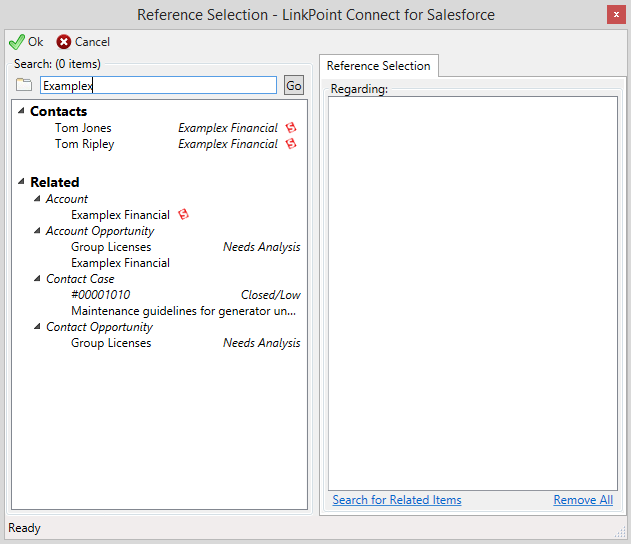Click Examplex Financial text beside Tom Ripley
Image resolution: width=631 pixels, height=544 pixels.
(228, 144)
